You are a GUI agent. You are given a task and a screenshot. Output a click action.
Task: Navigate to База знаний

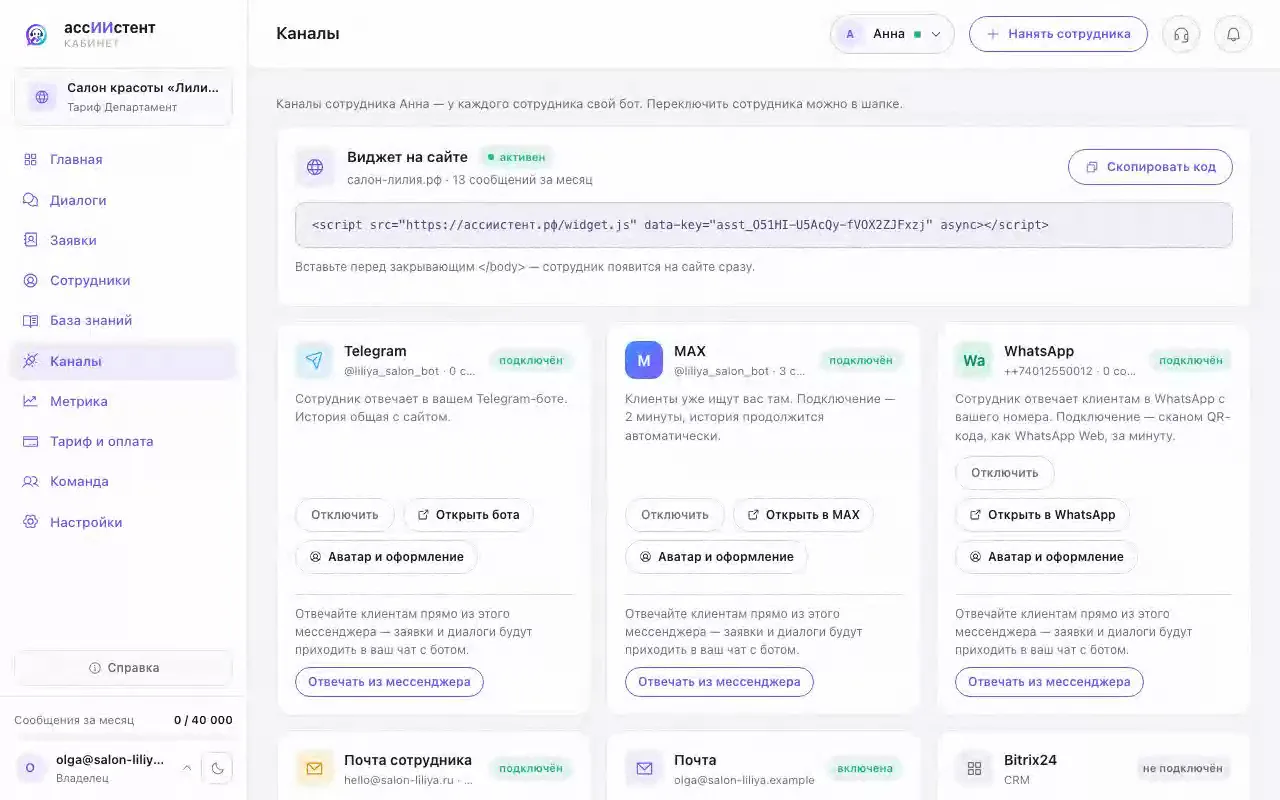click(x=123, y=321)
